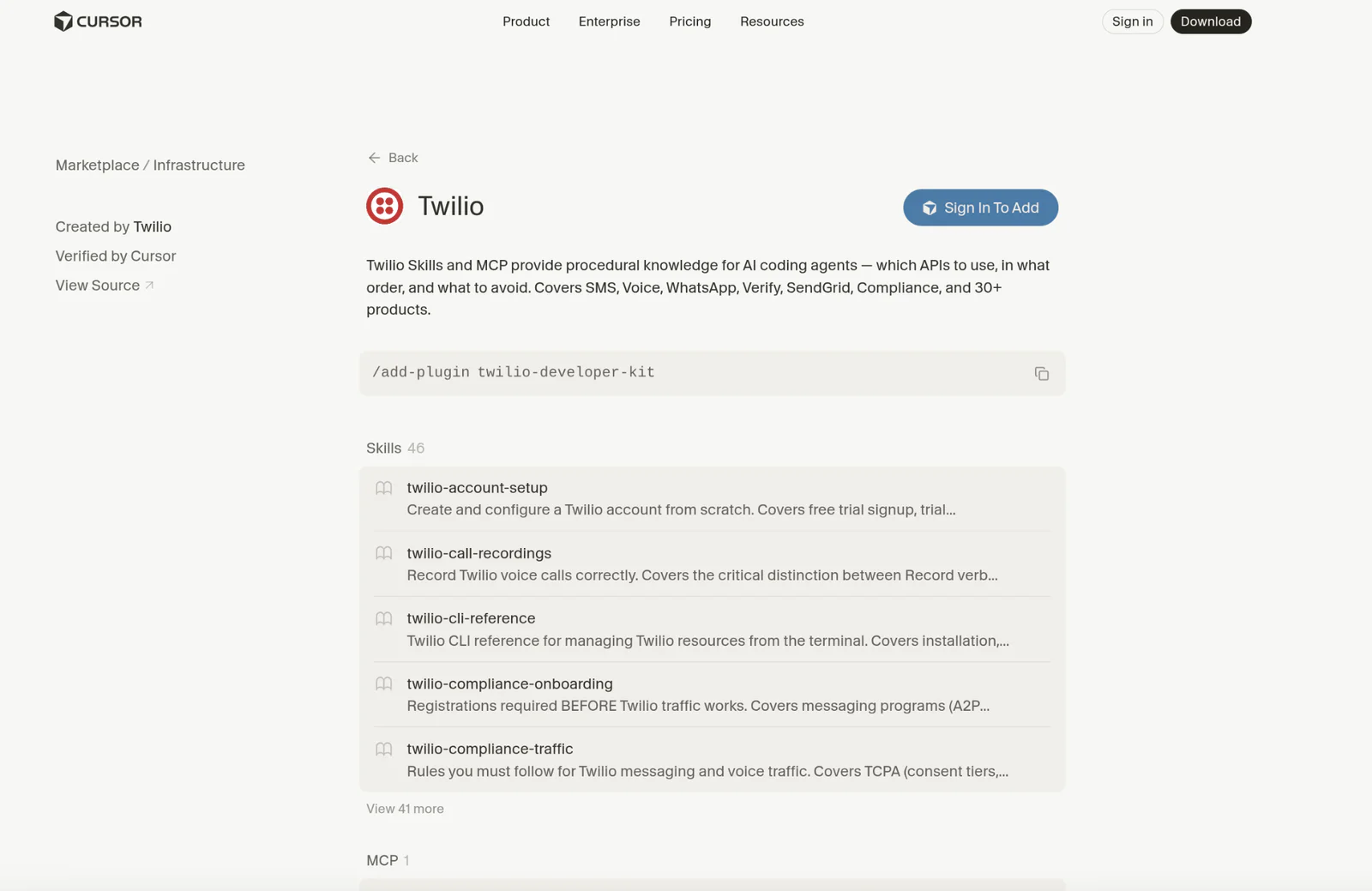Click the description 'Create and configure a Twilio account'
The width and height of the screenshot is (1372, 891).
point(681,509)
